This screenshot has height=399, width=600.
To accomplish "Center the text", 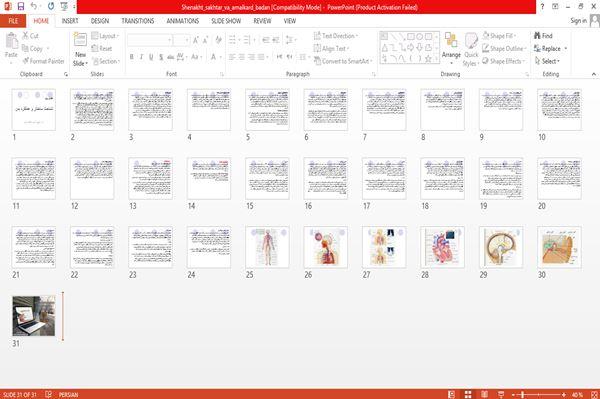I will [x=242, y=57].
